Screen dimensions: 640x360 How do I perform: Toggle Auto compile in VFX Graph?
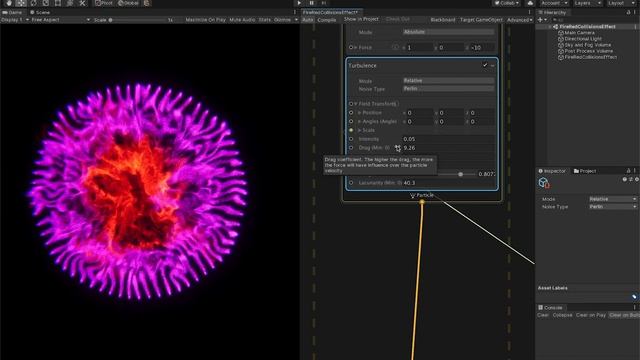(308, 20)
